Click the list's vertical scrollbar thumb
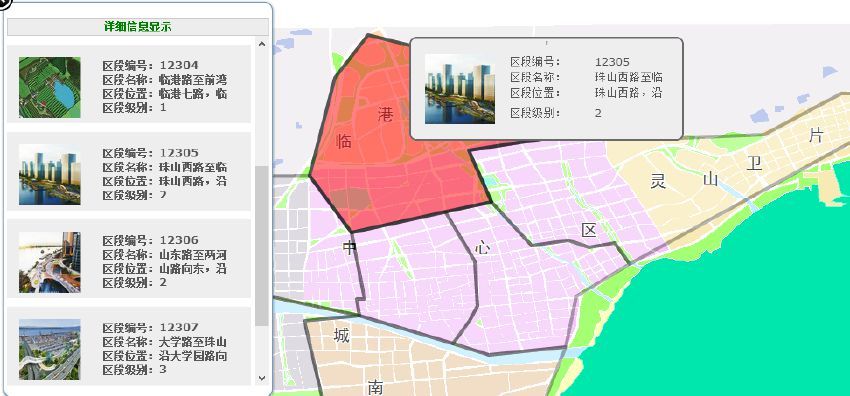 [x=262, y=245]
